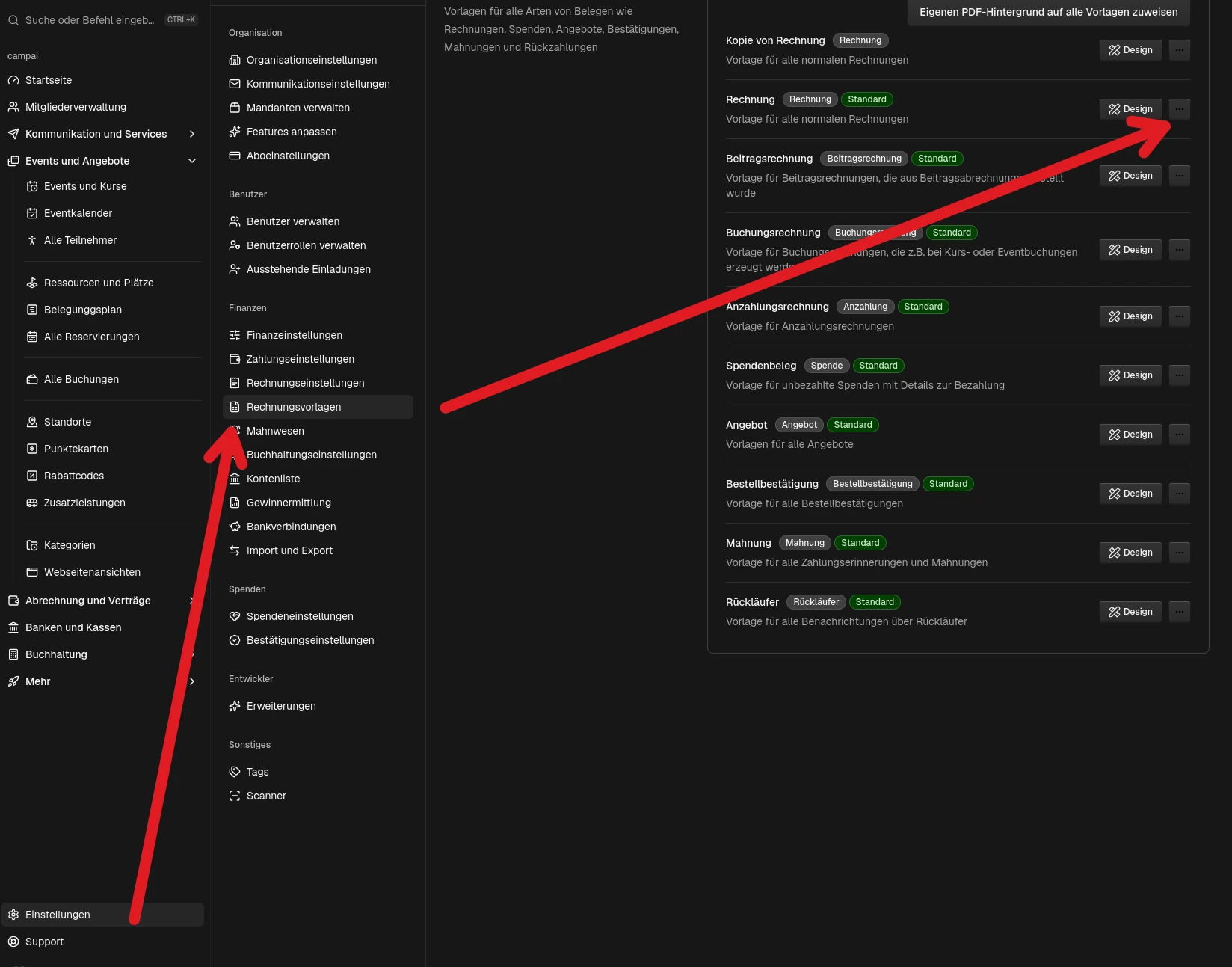The image size is (1232, 967).
Task: Click Eigenen PDF-Hintergrund auf alle Vorlagen zuweisen
Action: tap(1048, 12)
